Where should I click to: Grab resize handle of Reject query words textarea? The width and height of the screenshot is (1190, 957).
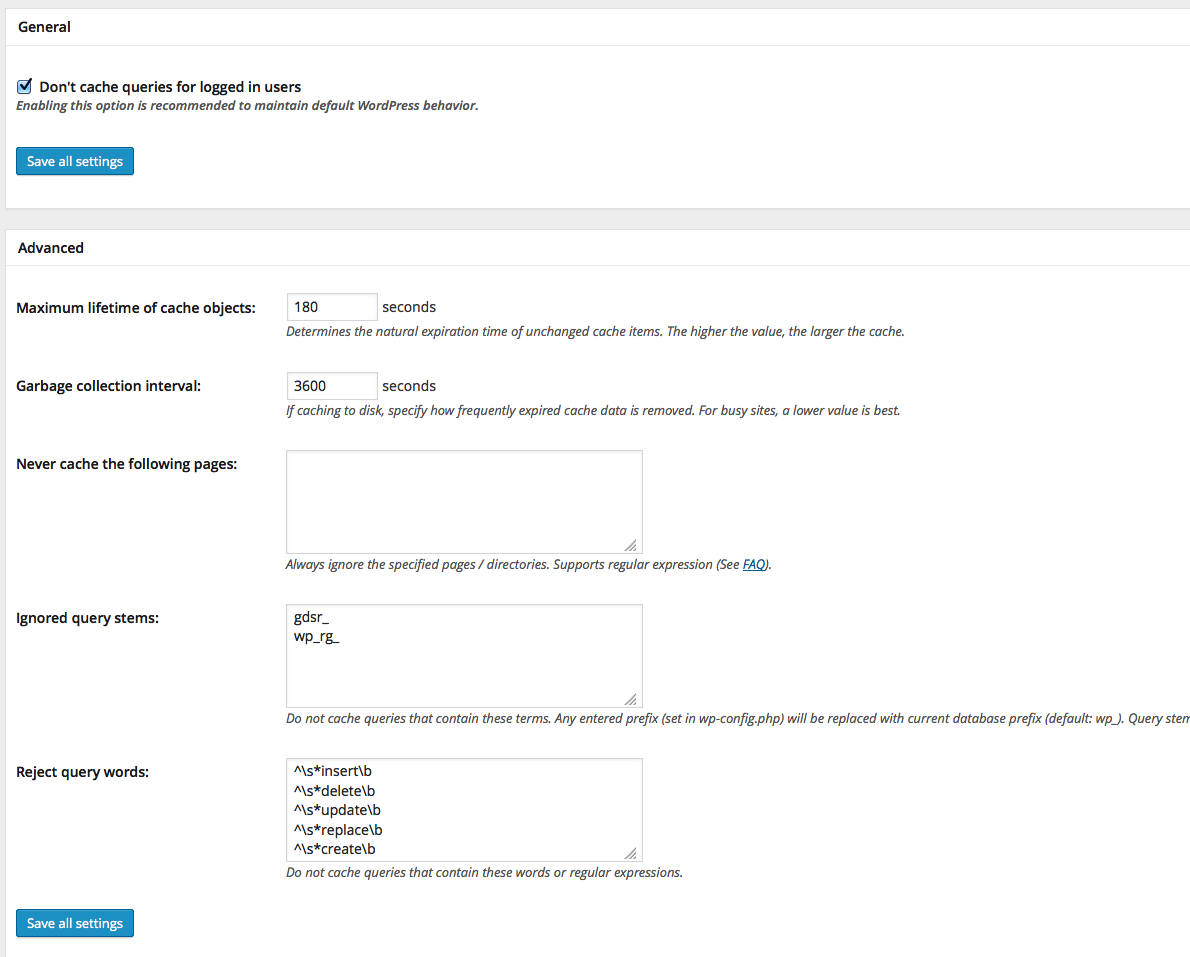coord(631,853)
